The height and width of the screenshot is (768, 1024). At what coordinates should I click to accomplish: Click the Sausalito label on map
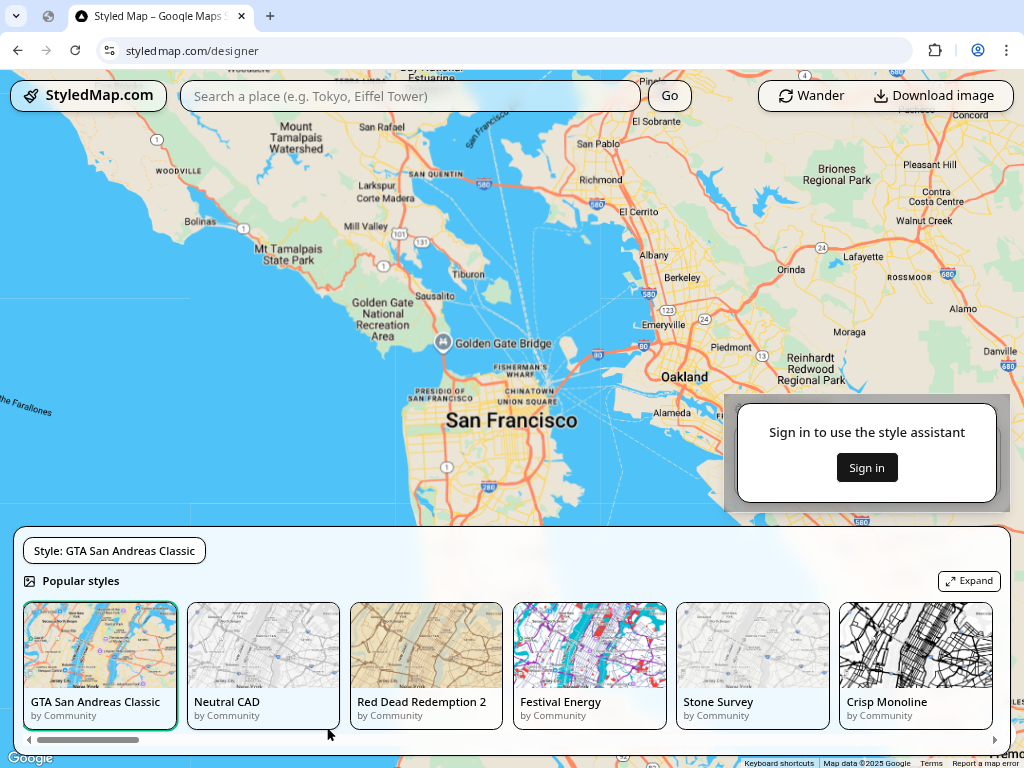pyautogui.click(x=435, y=296)
